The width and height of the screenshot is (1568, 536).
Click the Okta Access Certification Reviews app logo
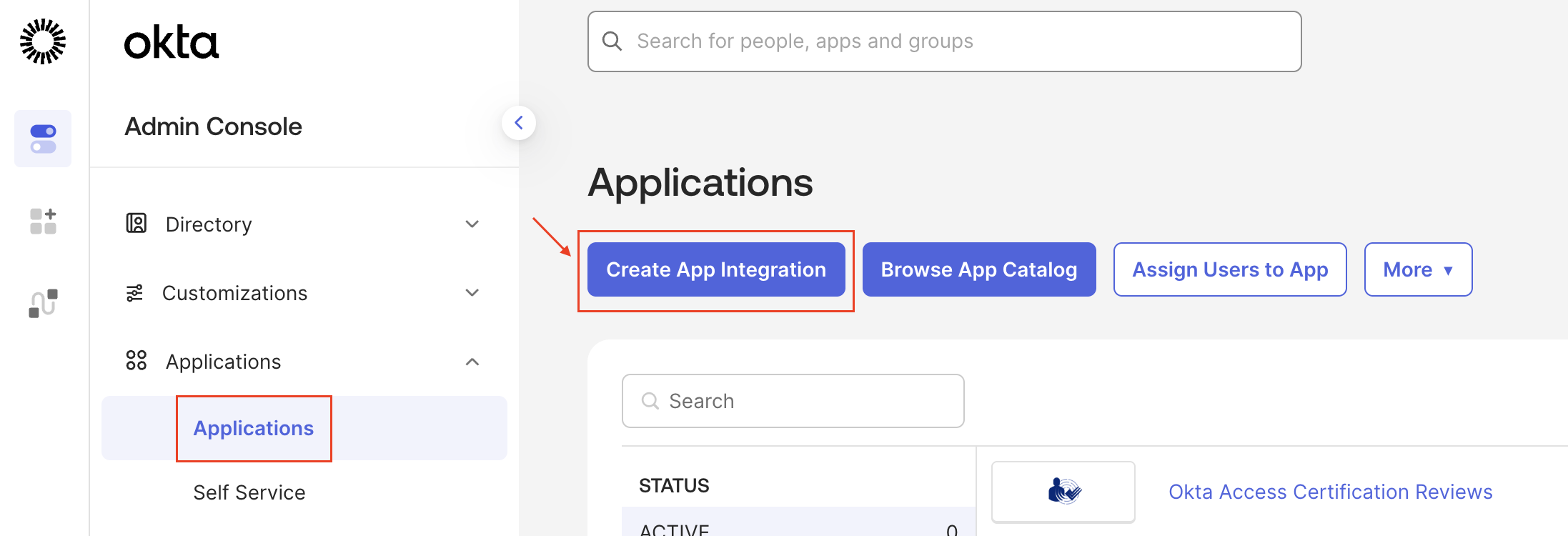tap(1063, 492)
